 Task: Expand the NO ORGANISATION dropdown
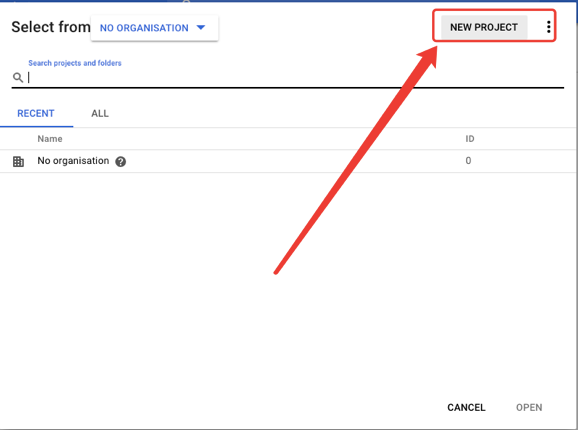pos(154,28)
